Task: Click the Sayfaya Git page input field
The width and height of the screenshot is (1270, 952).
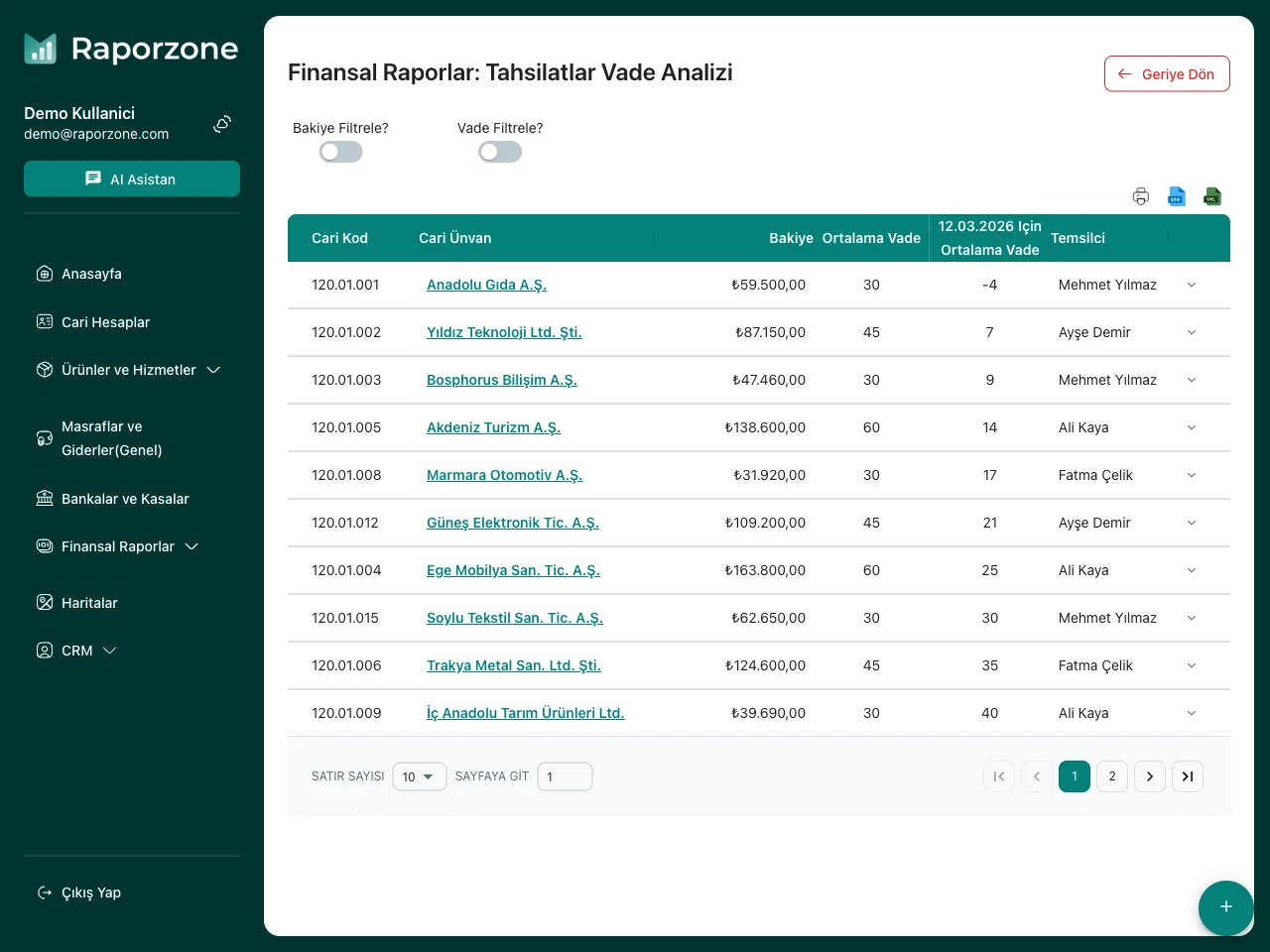Action: point(565,776)
